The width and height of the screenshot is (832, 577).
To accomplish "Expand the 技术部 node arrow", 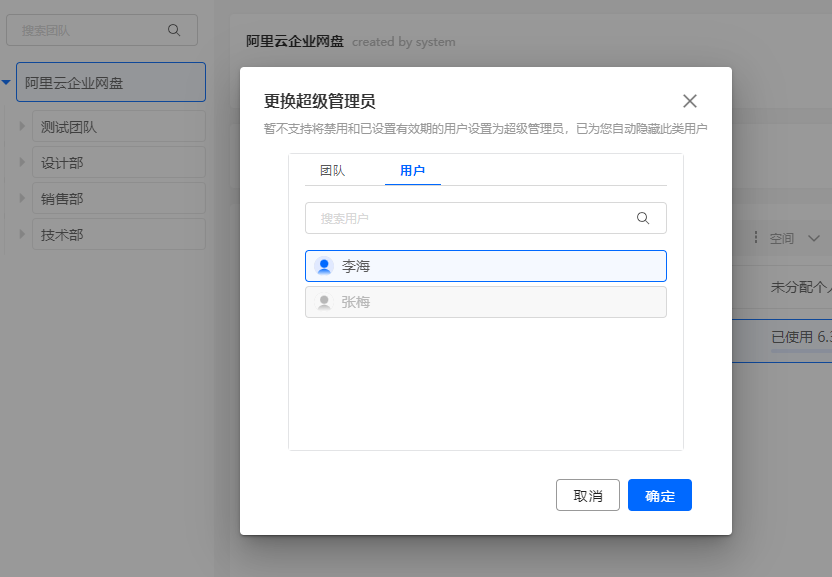I will tap(22, 234).
